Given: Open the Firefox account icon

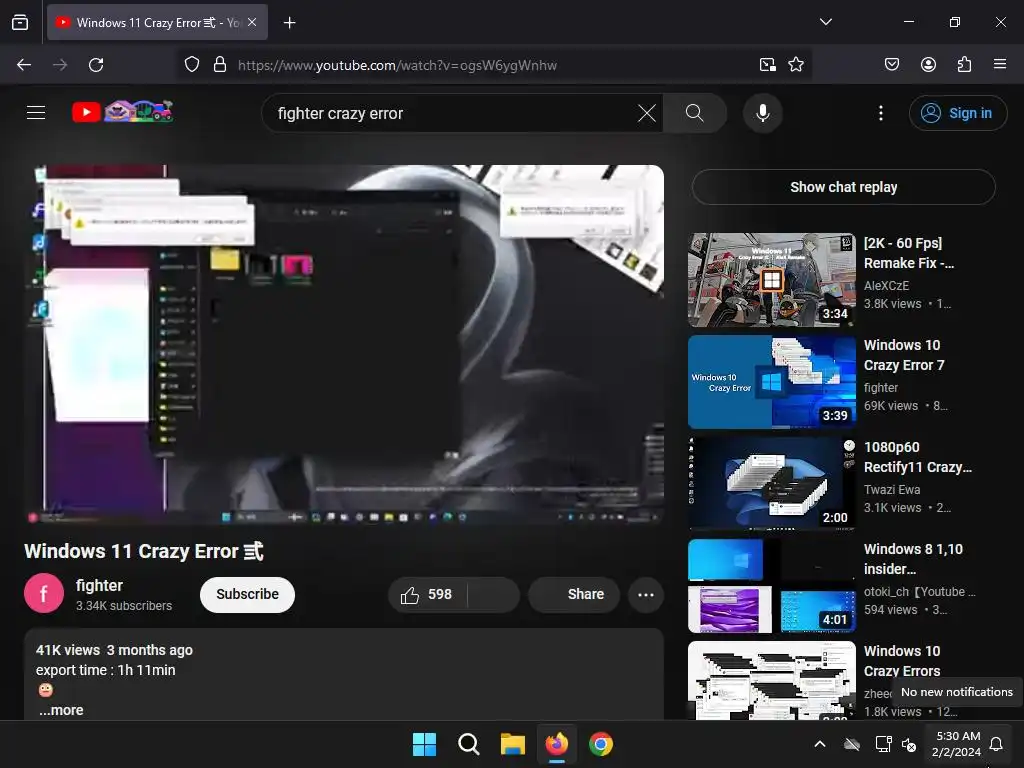Looking at the screenshot, I should (928, 64).
